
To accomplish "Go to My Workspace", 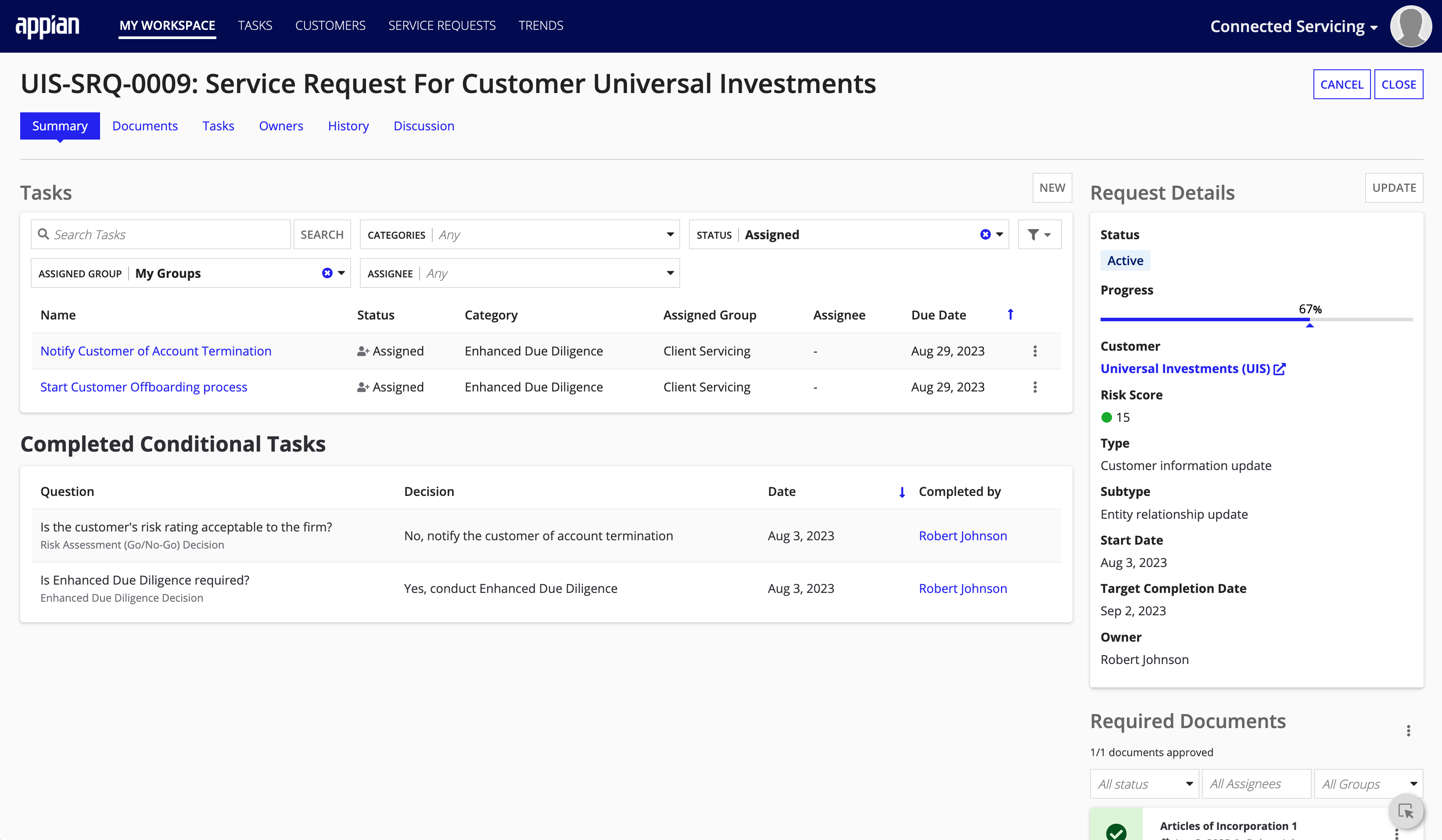I will click(x=167, y=26).
